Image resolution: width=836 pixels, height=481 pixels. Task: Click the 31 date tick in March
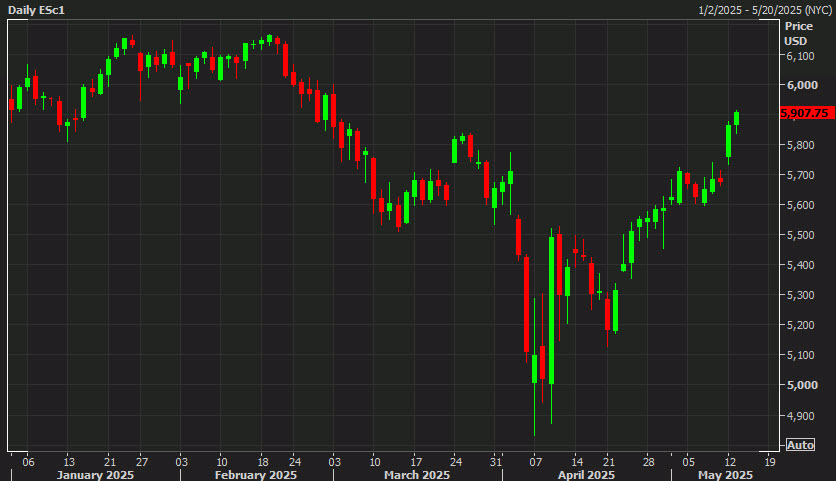496,462
